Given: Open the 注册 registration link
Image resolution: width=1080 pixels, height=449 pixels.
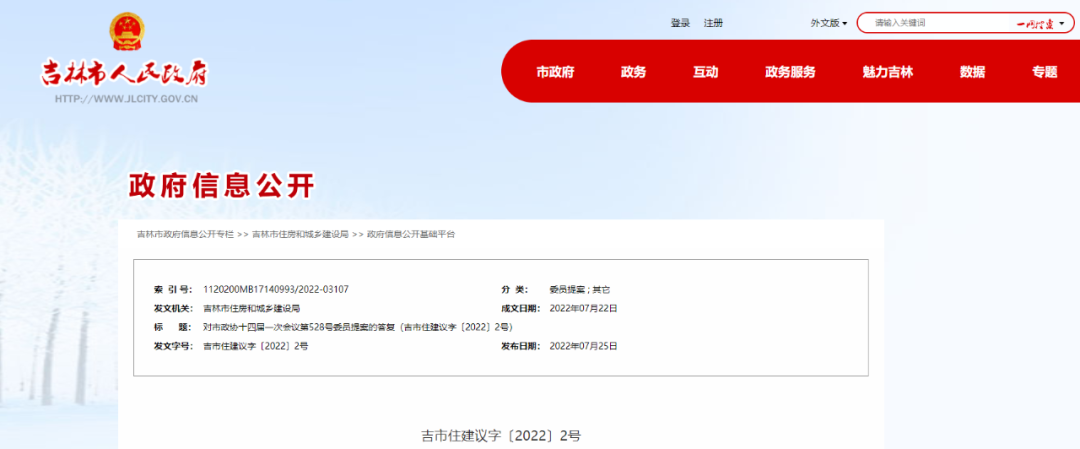Looking at the screenshot, I should coord(713,23).
